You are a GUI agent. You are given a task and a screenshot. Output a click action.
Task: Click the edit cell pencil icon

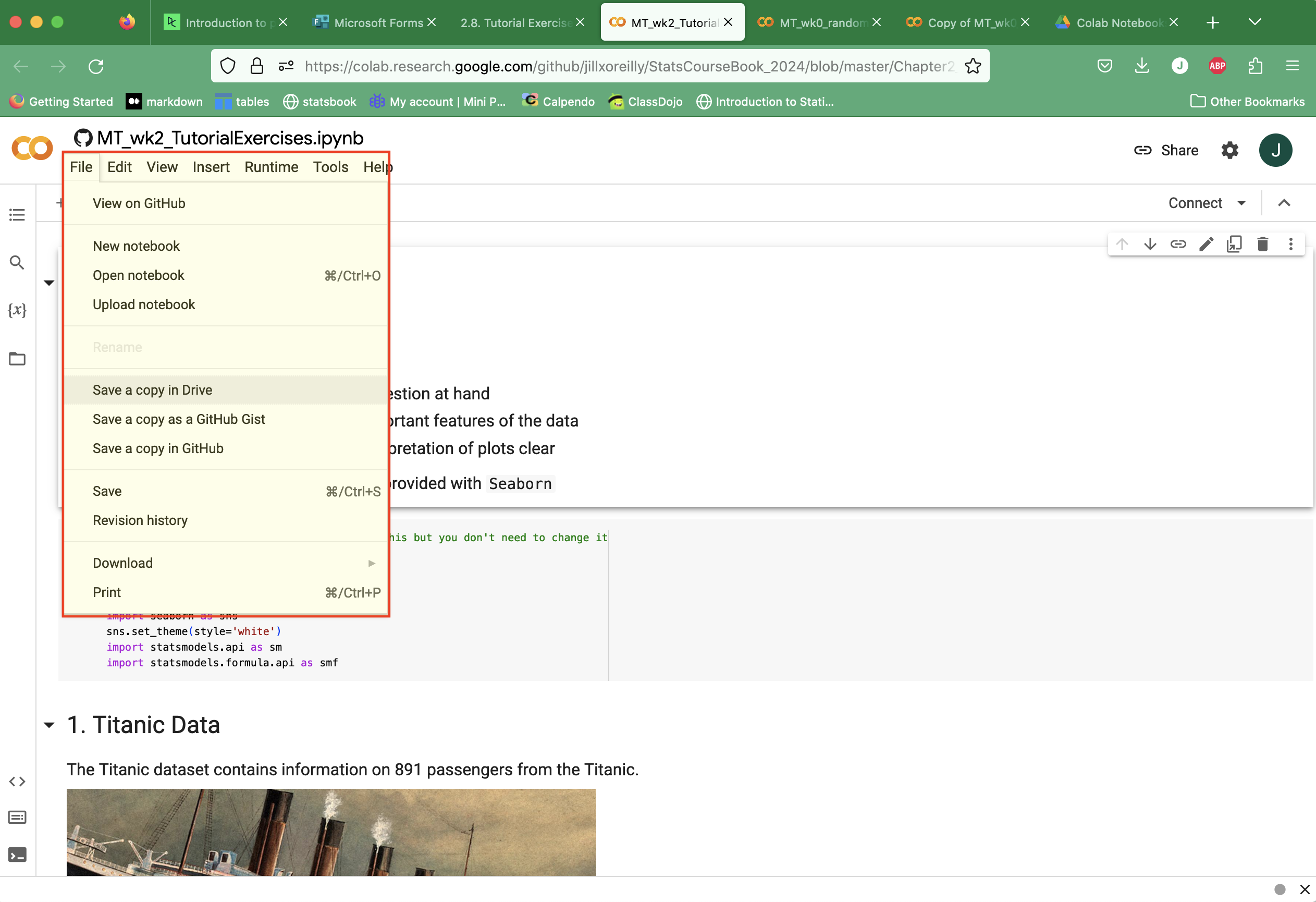[1206, 244]
